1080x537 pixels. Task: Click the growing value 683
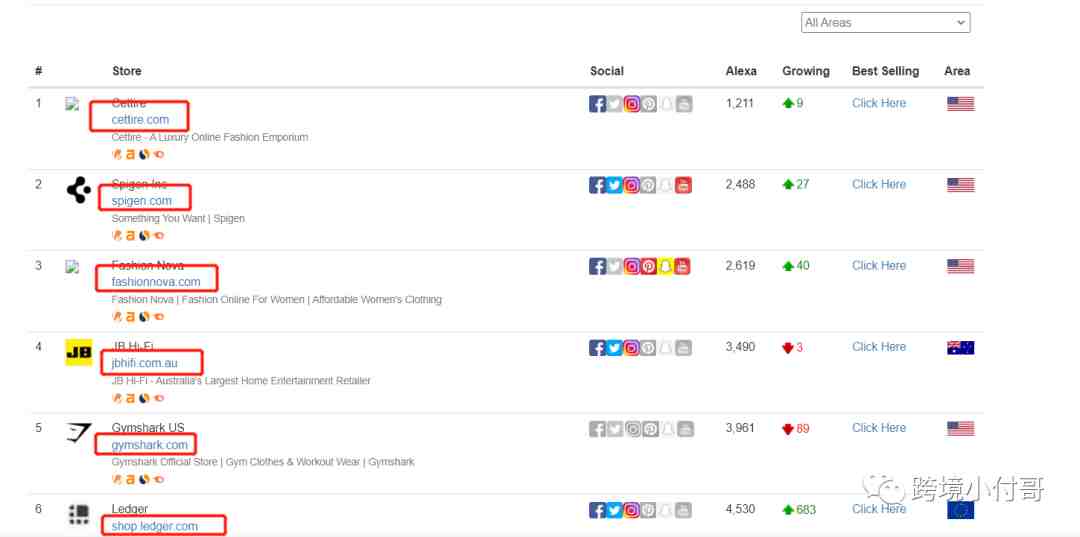coord(806,509)
